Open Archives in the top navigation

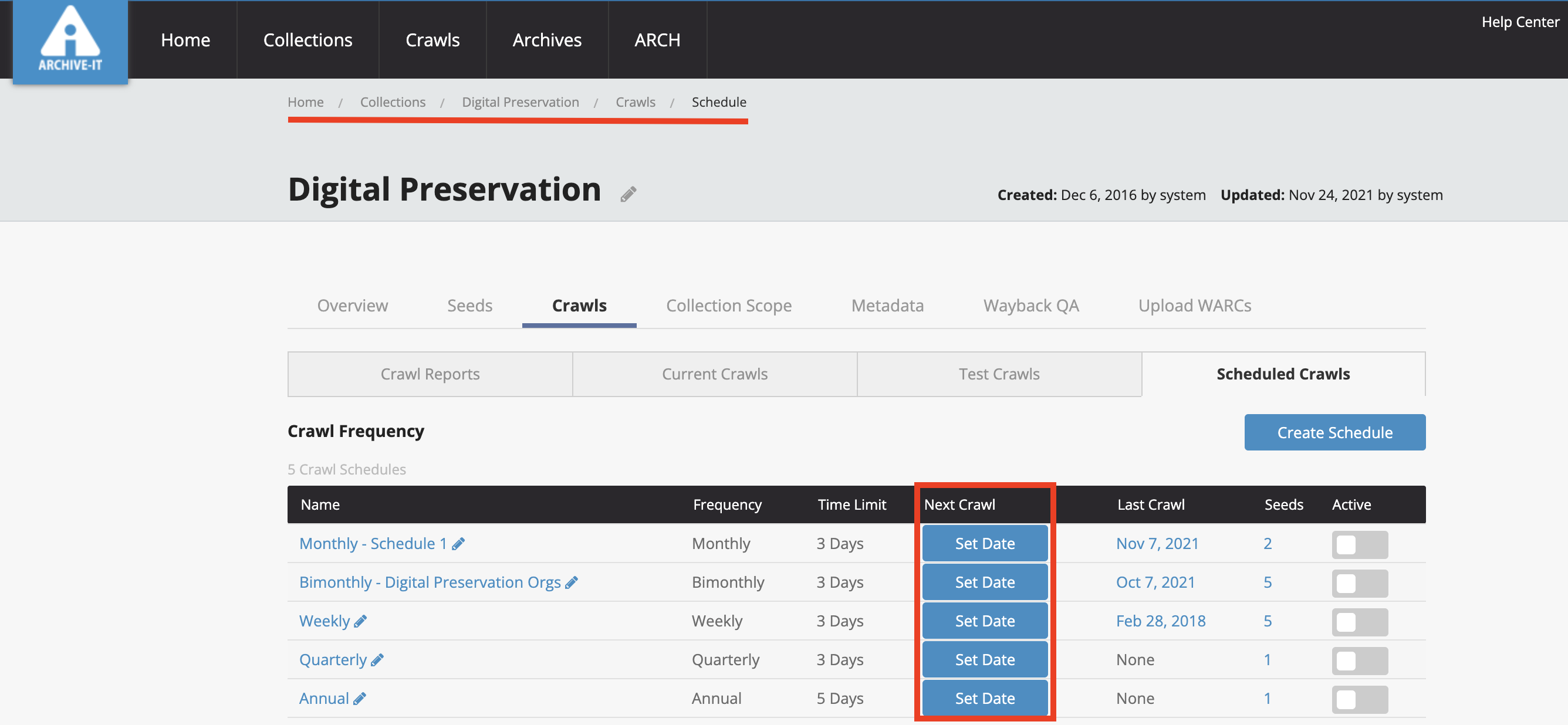pyautogui.click(x=546, y=40)
